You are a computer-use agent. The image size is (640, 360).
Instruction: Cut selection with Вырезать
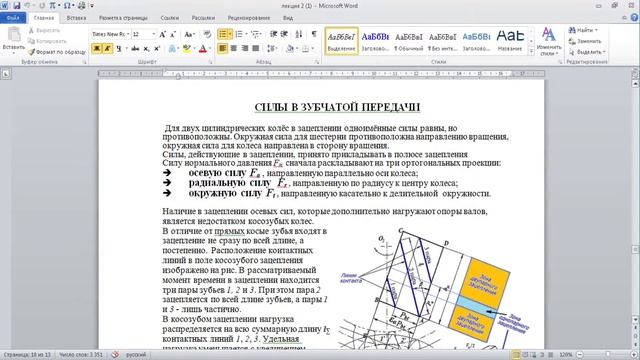click(x=44, y=31)
